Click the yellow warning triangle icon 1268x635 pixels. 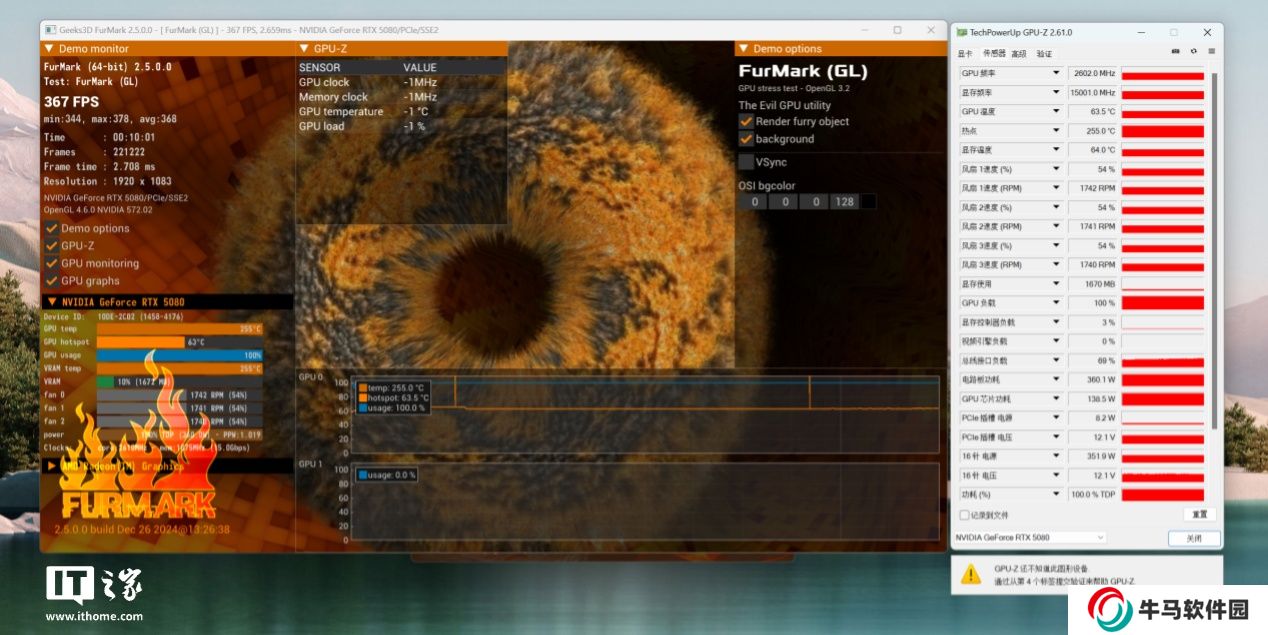(x=970, y=574)
